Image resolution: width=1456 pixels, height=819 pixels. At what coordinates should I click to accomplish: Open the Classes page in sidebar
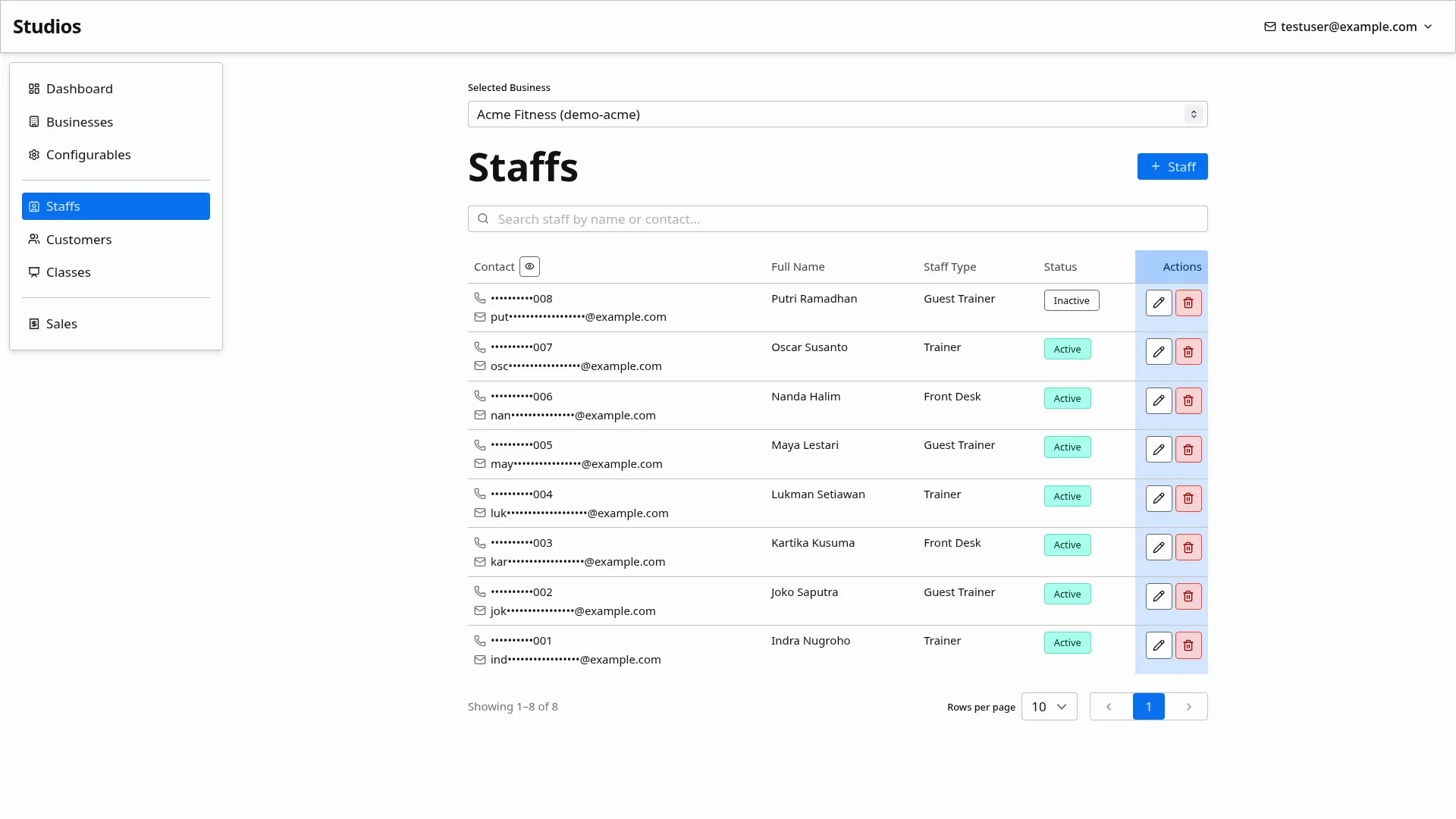[116, 272]
